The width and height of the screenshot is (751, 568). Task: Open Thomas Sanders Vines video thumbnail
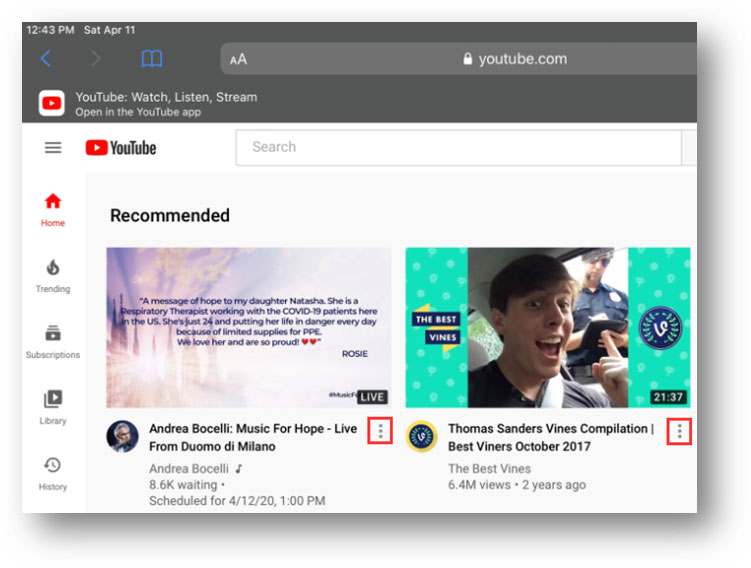[x=548, y=328]
